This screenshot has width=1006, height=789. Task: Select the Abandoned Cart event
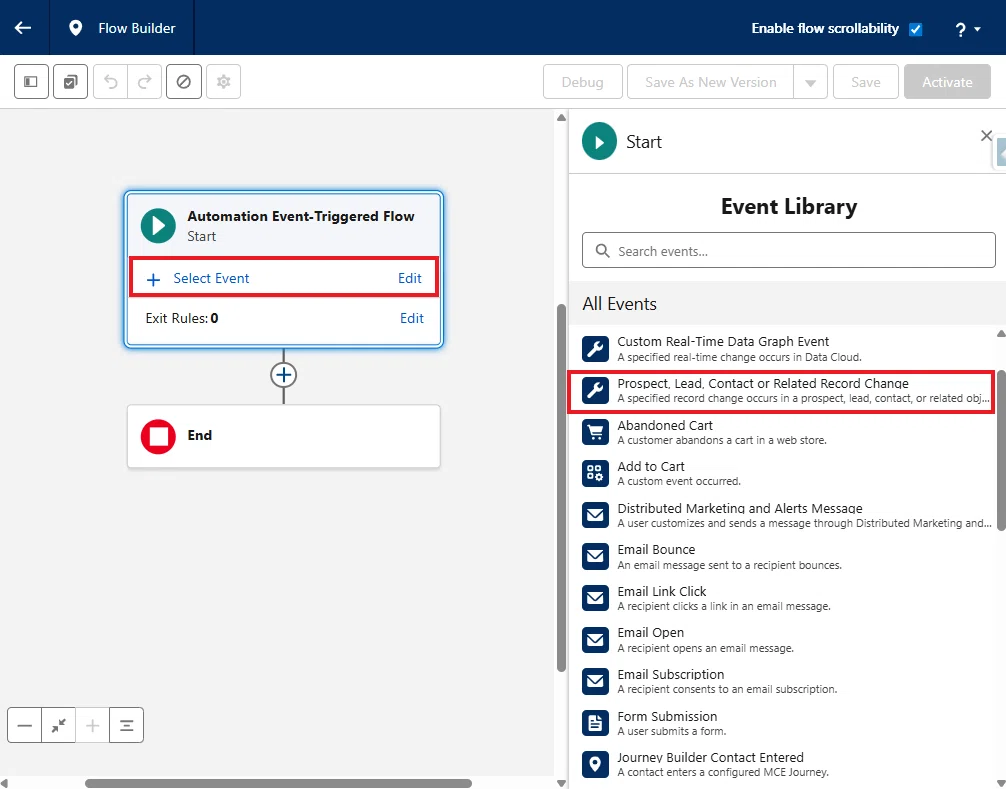pyautogui.click(x=787, y=432)
